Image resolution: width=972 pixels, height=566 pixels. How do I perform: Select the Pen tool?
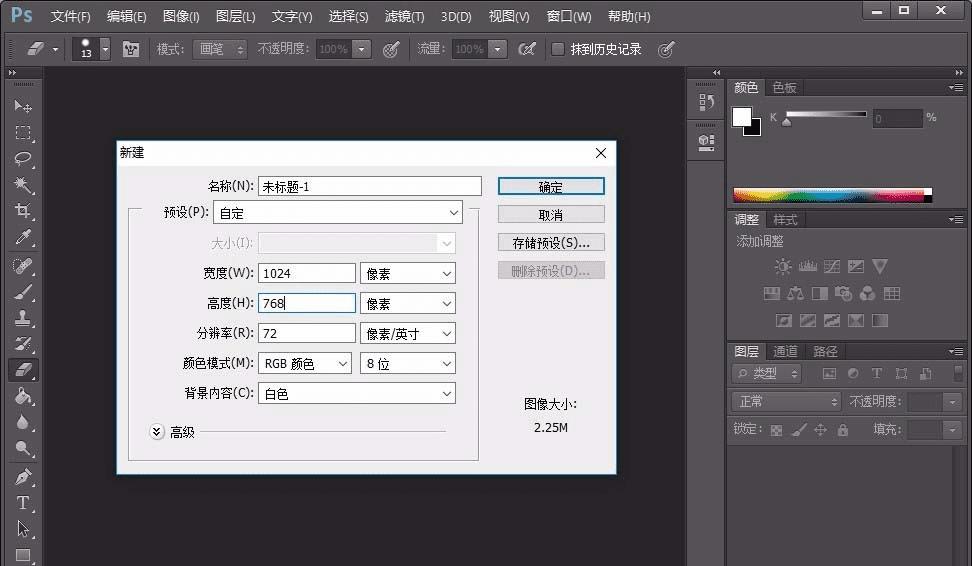tap(23, 476)
